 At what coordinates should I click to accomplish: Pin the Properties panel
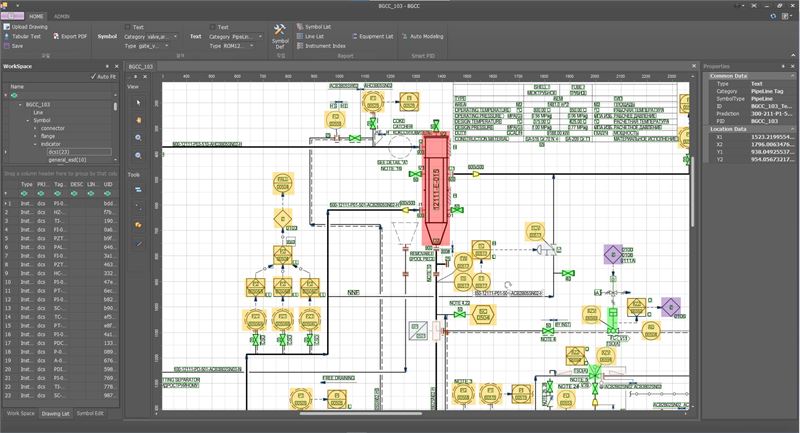783,66
